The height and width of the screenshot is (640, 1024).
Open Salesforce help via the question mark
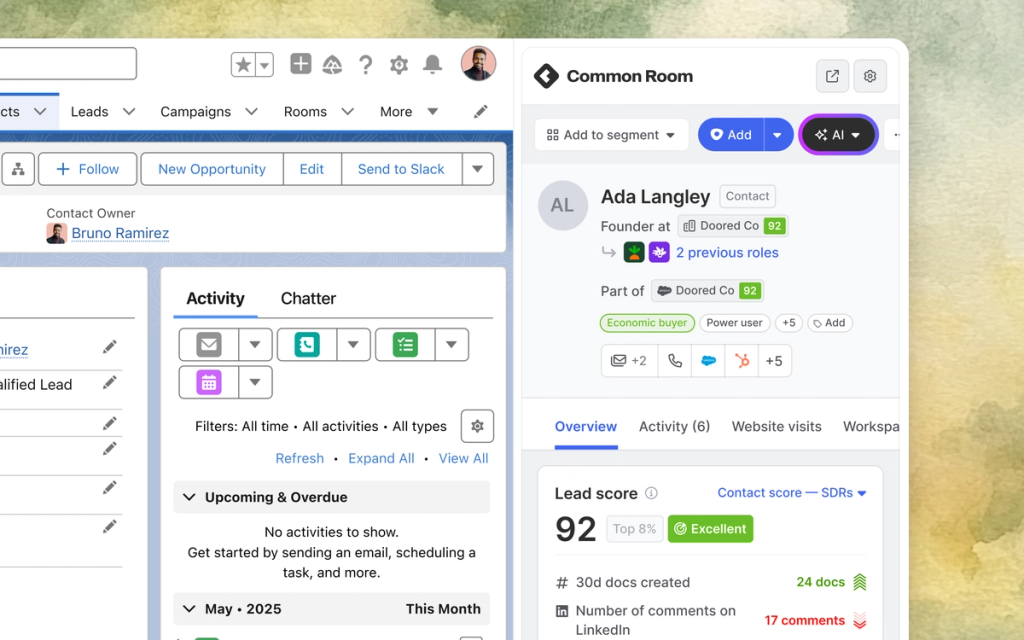(x=365, y=63)
